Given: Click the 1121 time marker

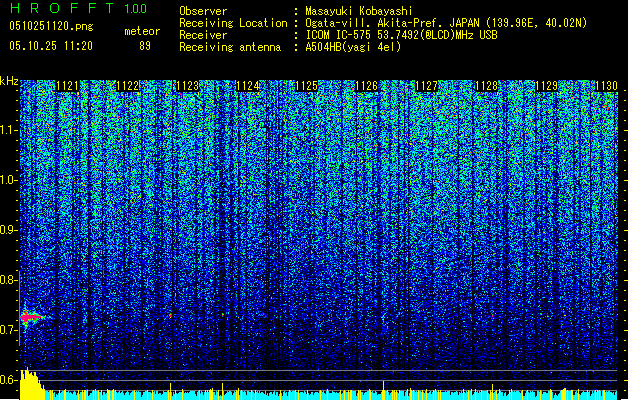Looking at the screenshot, I should point(67,86).
